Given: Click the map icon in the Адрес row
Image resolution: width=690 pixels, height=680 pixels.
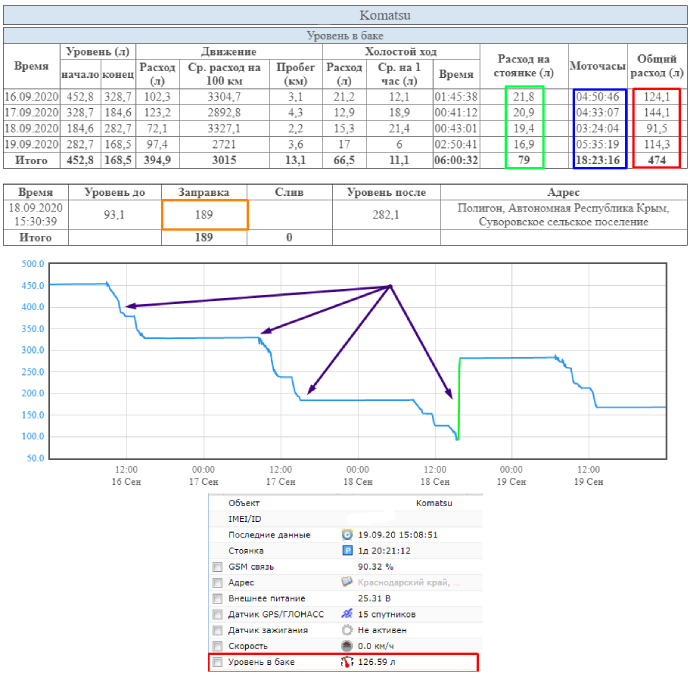Looking at the screenshot, I should click(347, 582).
